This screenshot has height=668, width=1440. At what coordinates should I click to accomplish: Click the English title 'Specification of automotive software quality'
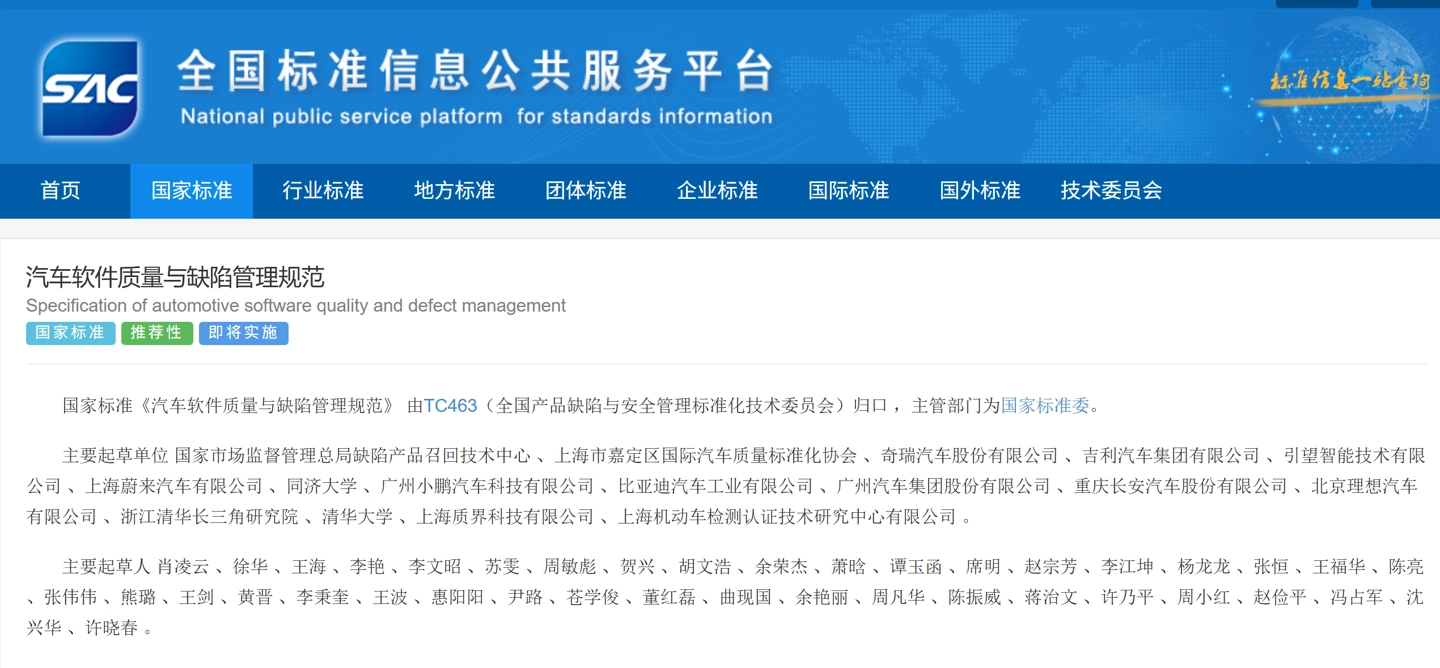click(296, 306)
